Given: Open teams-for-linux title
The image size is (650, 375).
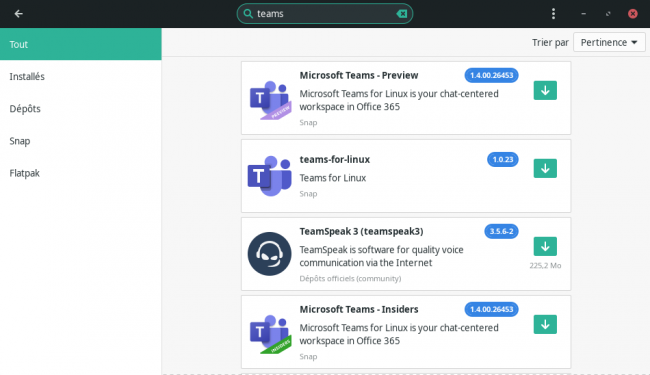Looking at the screenshot, I should point(335,160).
